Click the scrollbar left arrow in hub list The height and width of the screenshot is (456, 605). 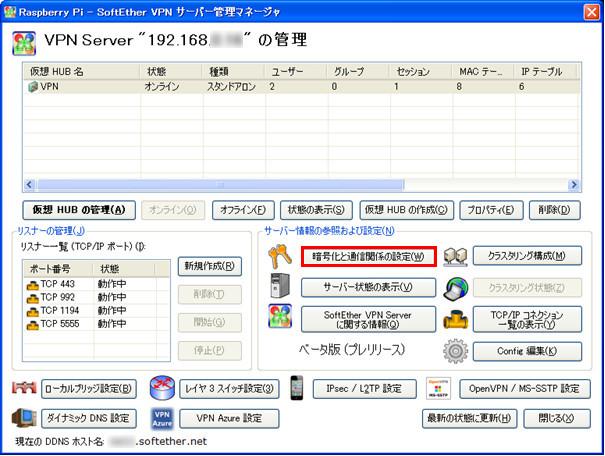pos(29,185)
